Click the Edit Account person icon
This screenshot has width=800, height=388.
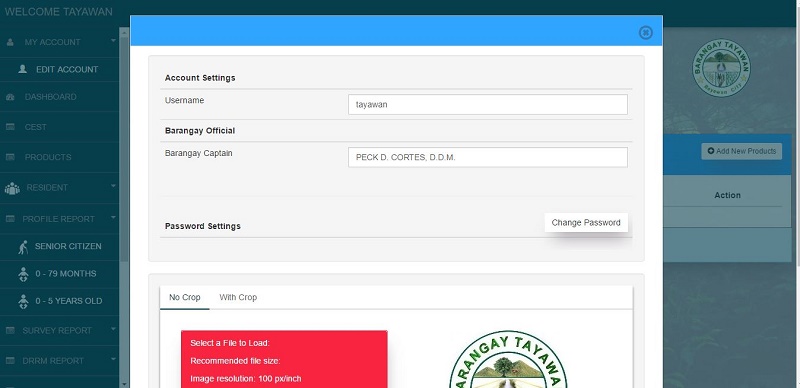tap(22, 69)
